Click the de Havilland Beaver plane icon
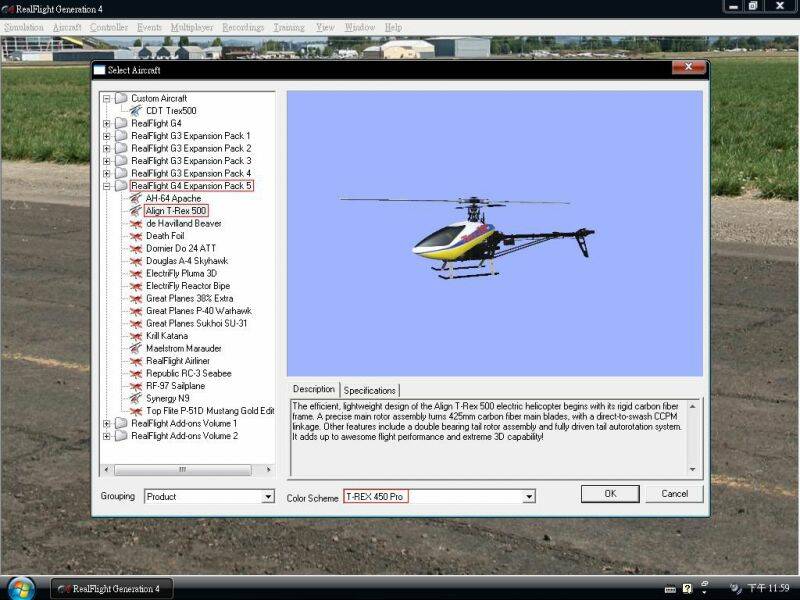The width and height of the screenshot is (800, 600). [x=136, y=223]
